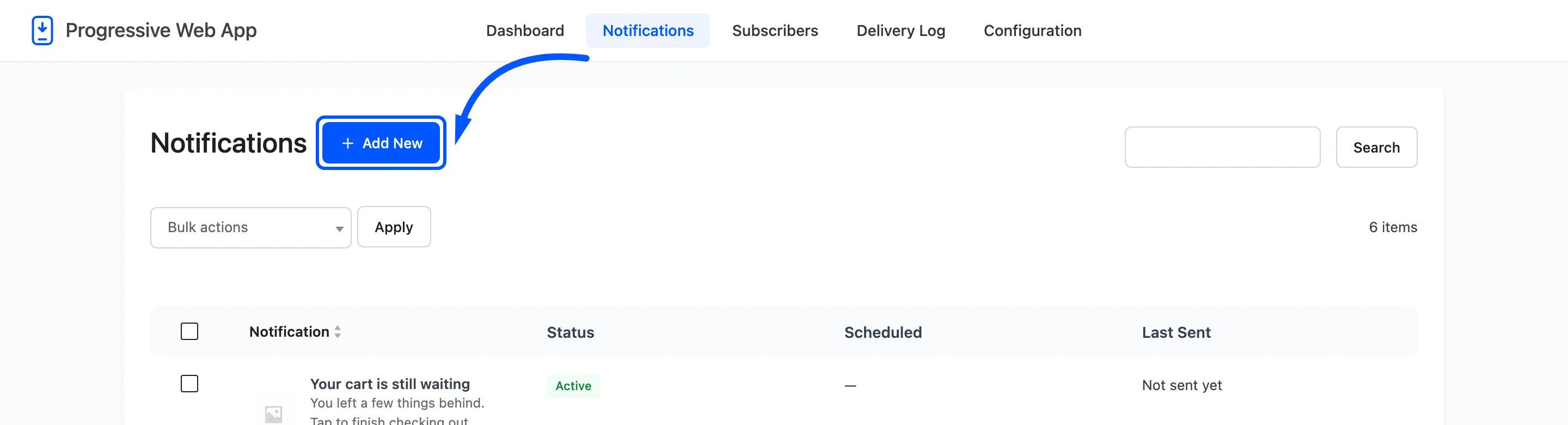Select the Notifications tab
This screenshot has width=1568, height=425.
648,31
